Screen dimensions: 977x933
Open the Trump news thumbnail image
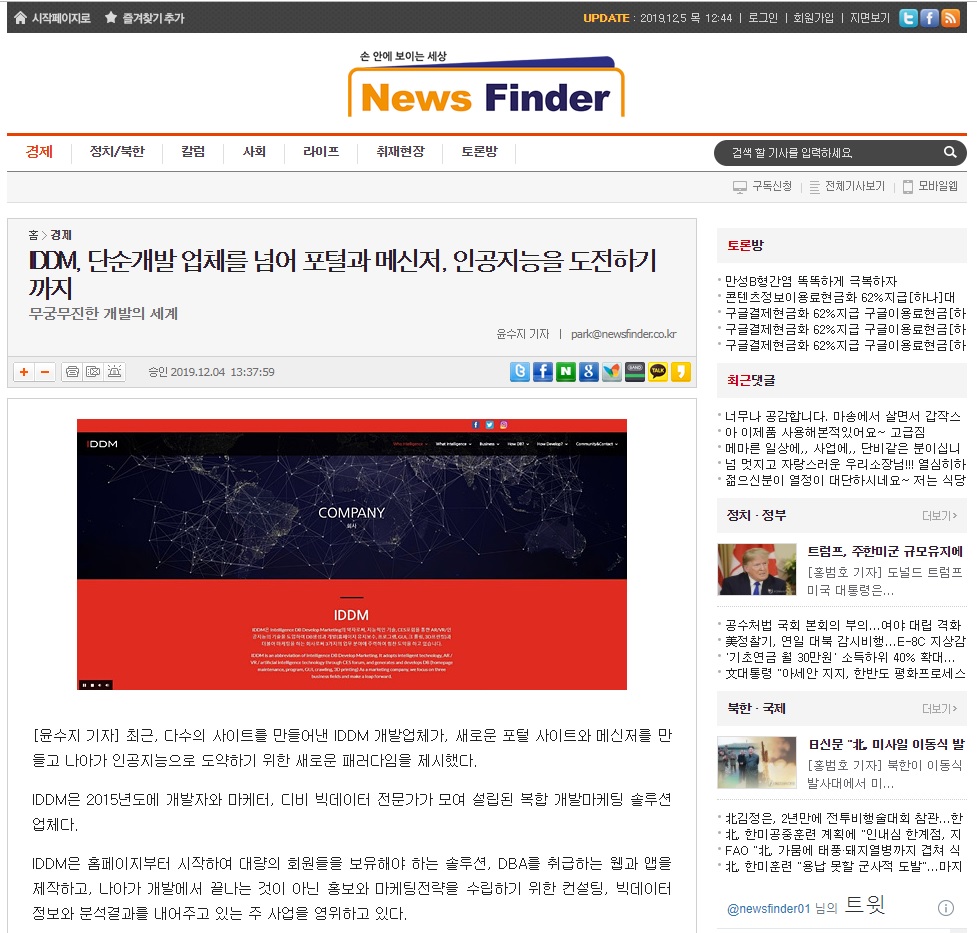757,570
